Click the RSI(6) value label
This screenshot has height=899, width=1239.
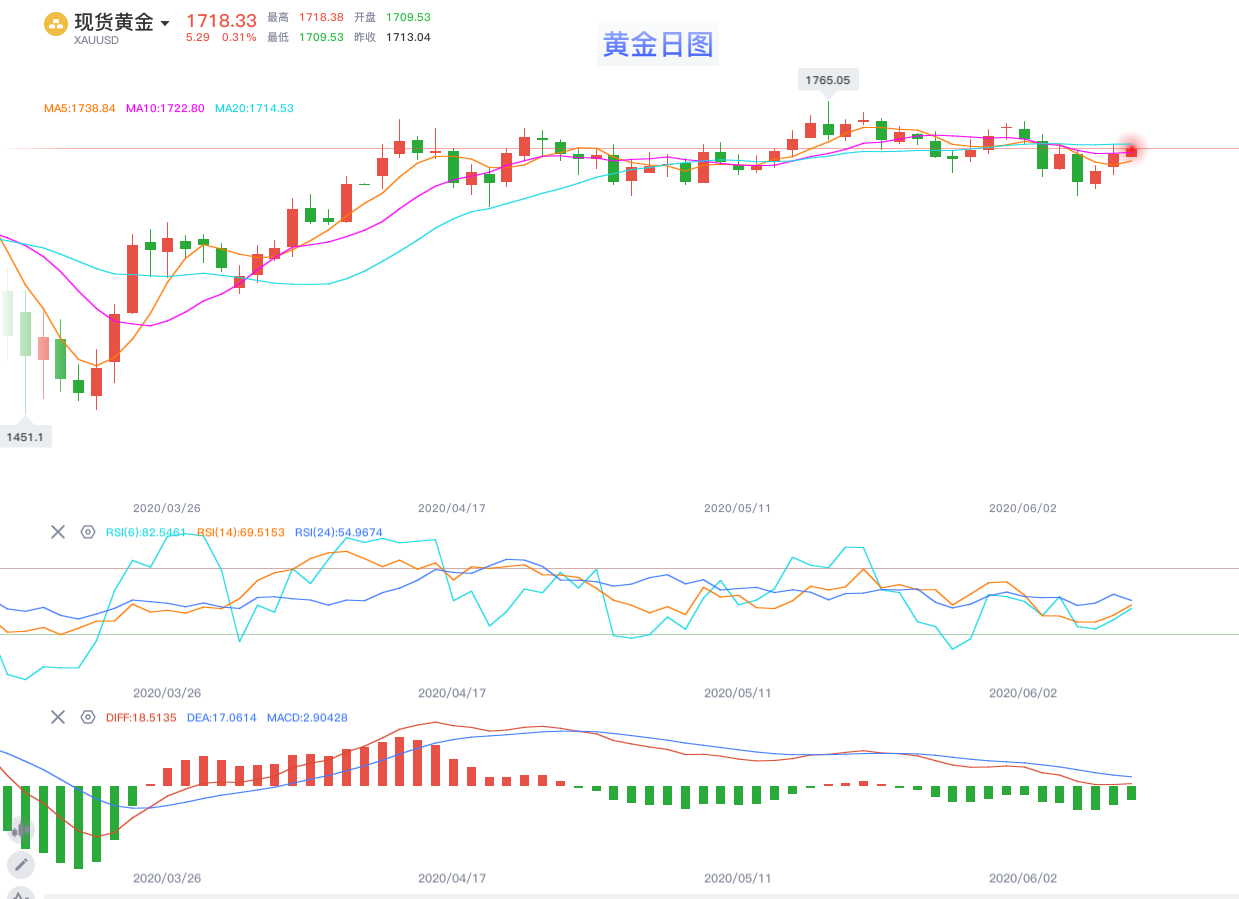click(x=146, y=532)
